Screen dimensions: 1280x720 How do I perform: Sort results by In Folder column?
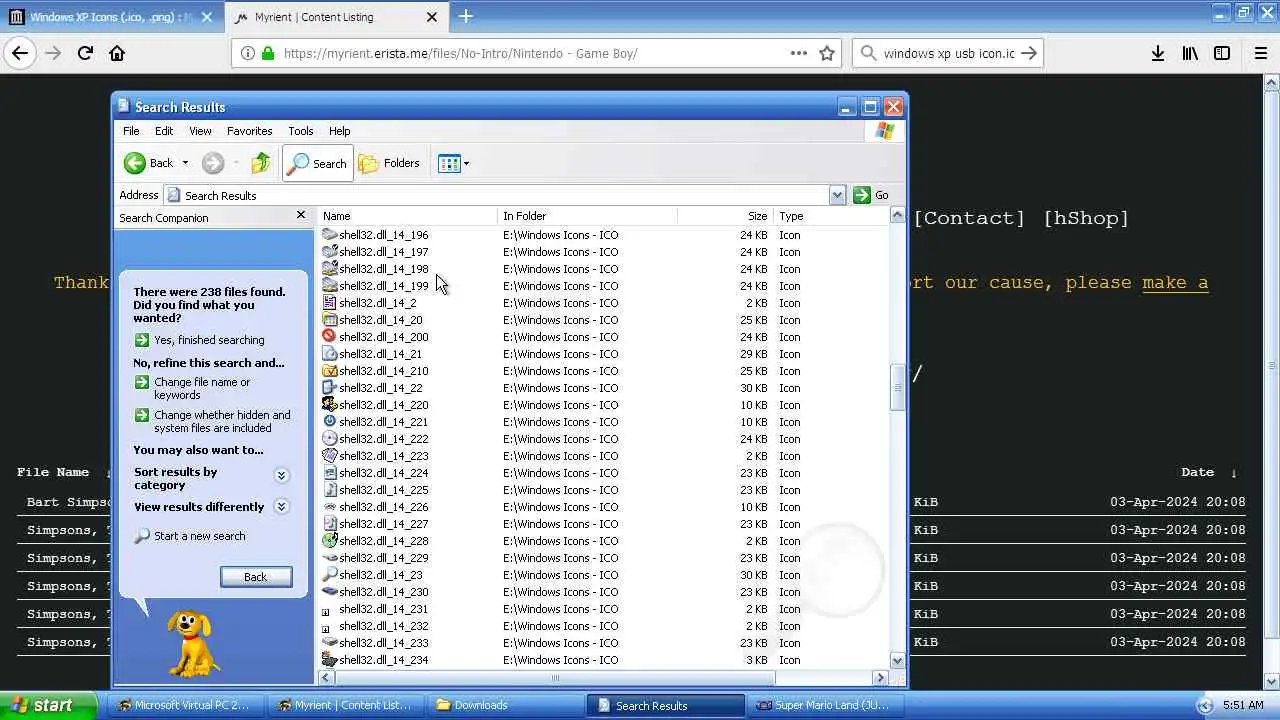587,216
